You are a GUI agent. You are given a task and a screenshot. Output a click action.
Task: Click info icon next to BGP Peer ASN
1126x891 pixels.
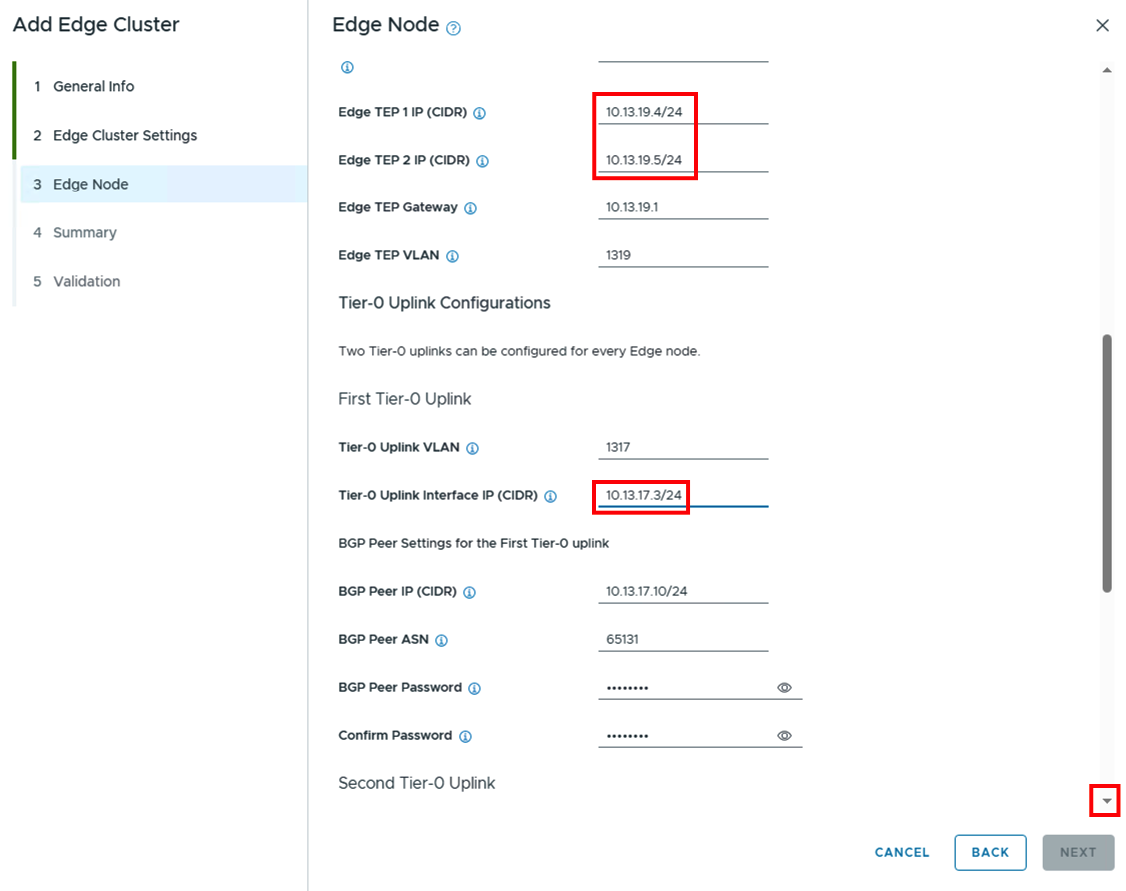[x=441, y=640]
